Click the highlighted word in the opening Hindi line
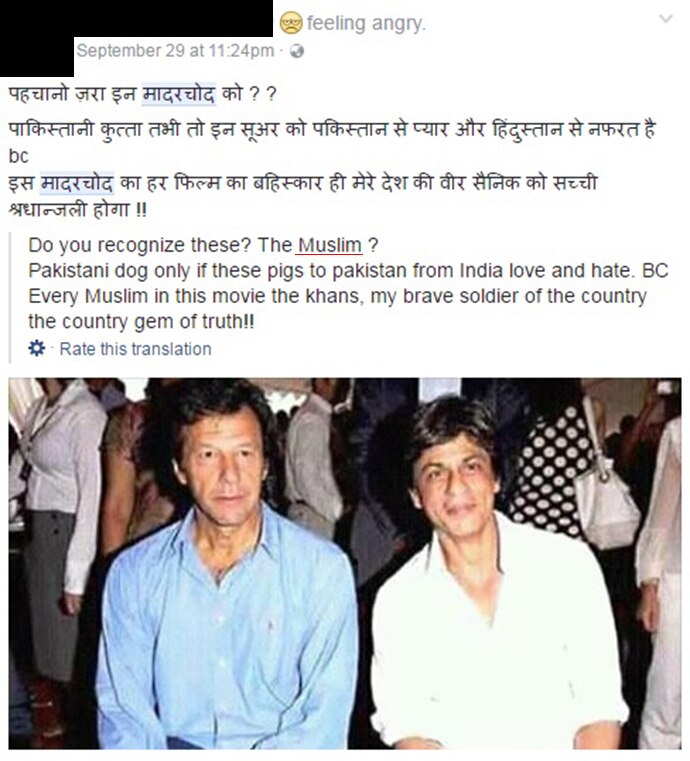Screen dimensions: 690x761 pos(179,94)
